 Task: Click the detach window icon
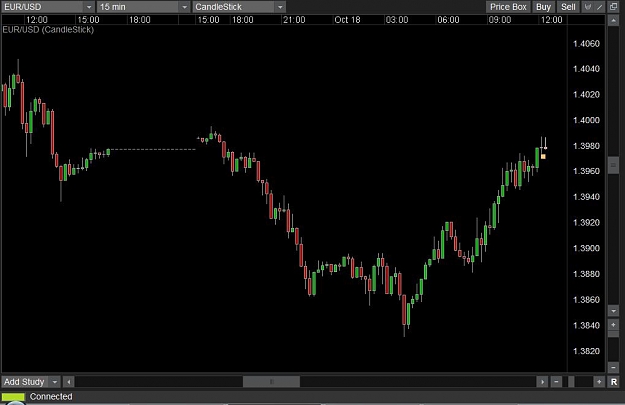(613, 7)
